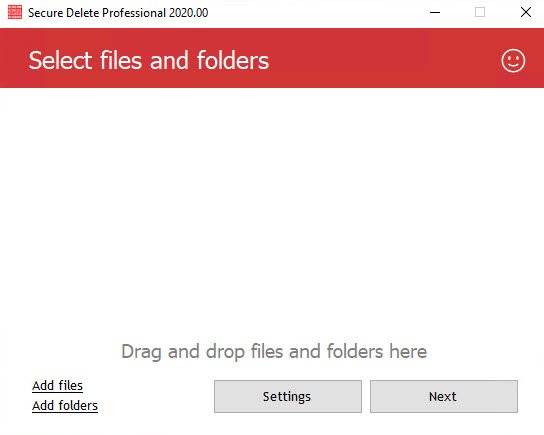Click the 'Select files and folders' heading
This screenshot has width=544, height=435.
pyautogui.click(x=149, y=60)
